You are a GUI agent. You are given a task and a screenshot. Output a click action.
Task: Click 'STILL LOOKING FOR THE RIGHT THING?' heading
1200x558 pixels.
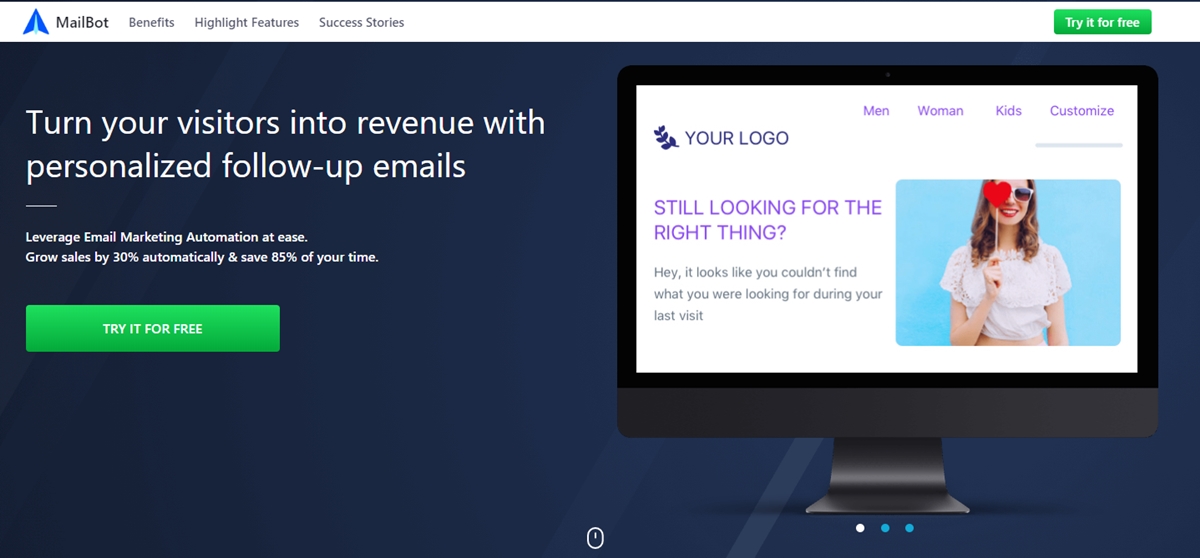(x=768, y=220)
